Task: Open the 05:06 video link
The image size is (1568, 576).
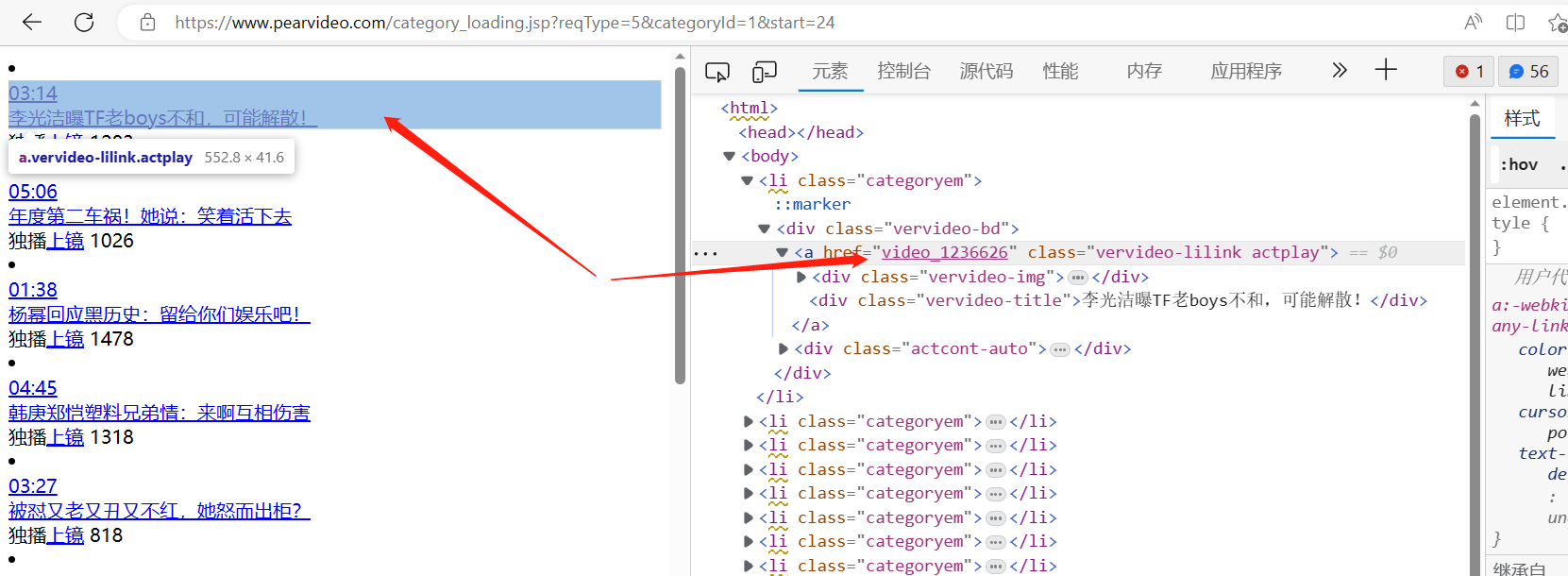Action: point(33,192)
